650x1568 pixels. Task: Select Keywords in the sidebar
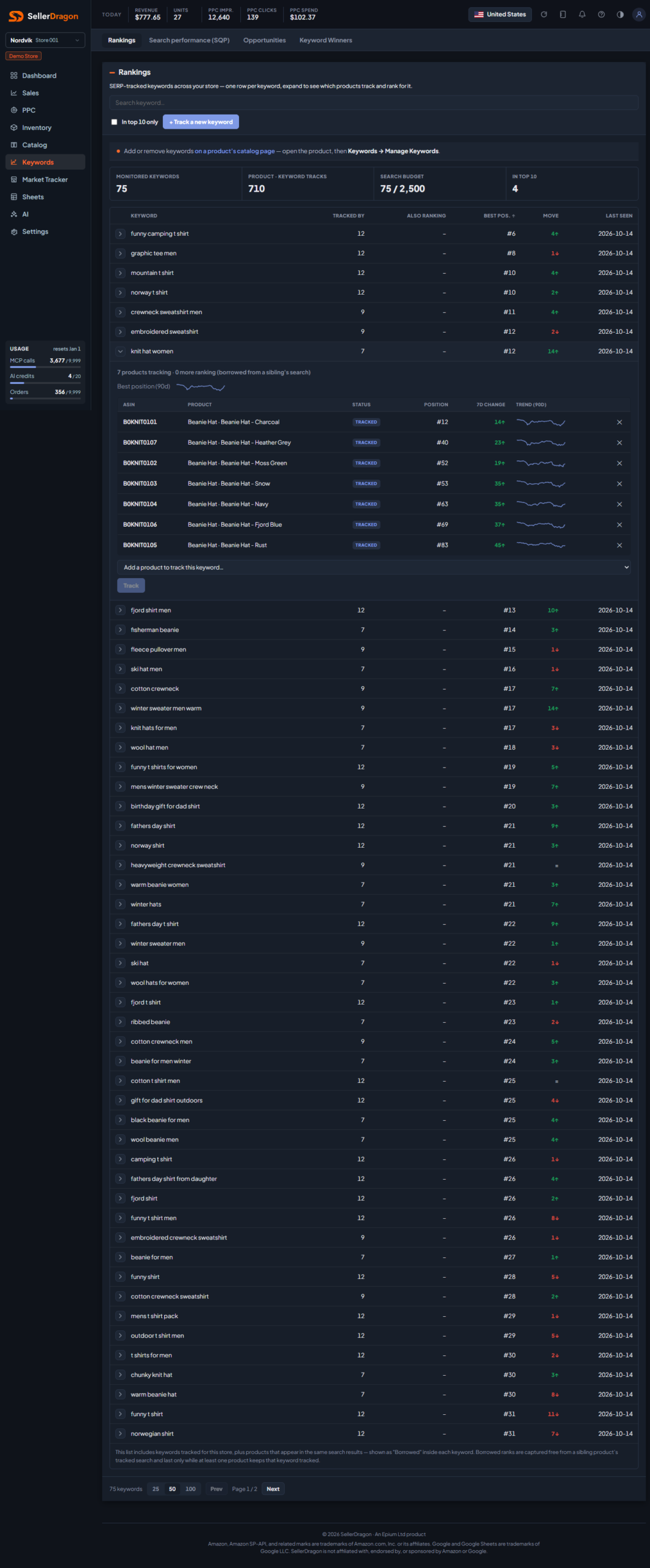45,162
